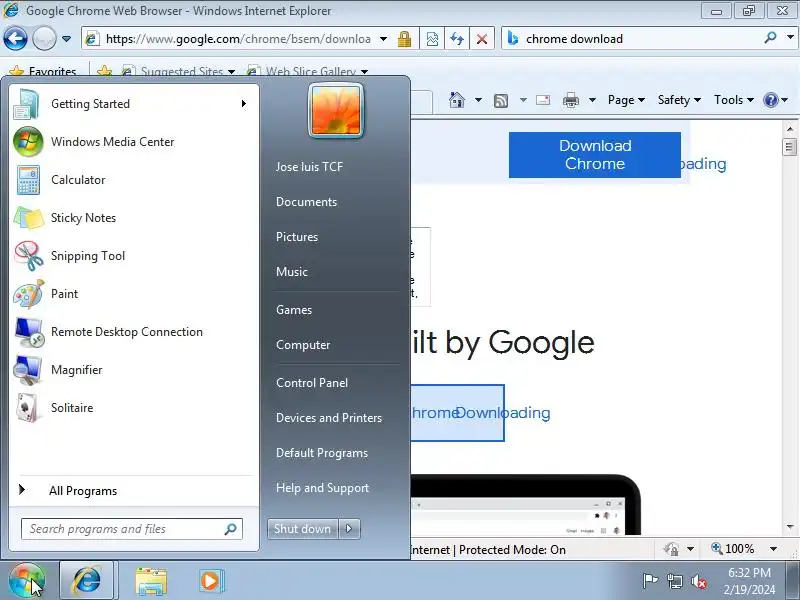Open Control Panel

pos(312,383)
